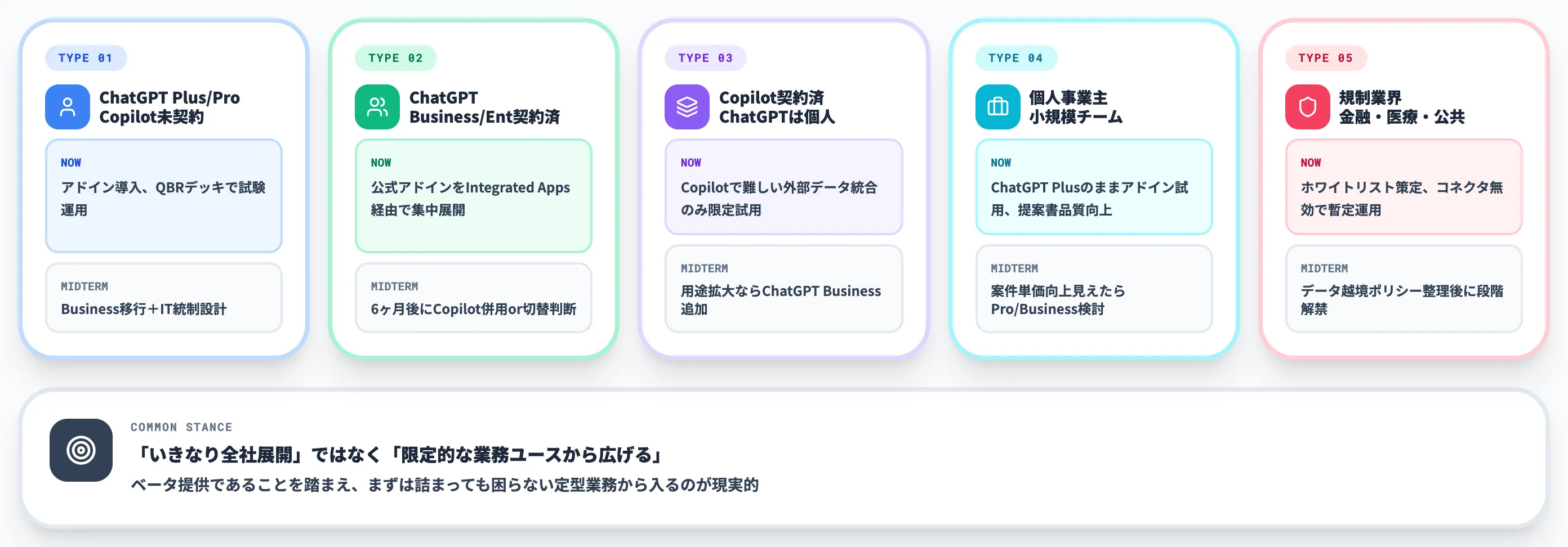The width and height of the screenshot is (1568, 547).
Task: Select the TYPE 05 badge
Action: (x=1326, y=58)
